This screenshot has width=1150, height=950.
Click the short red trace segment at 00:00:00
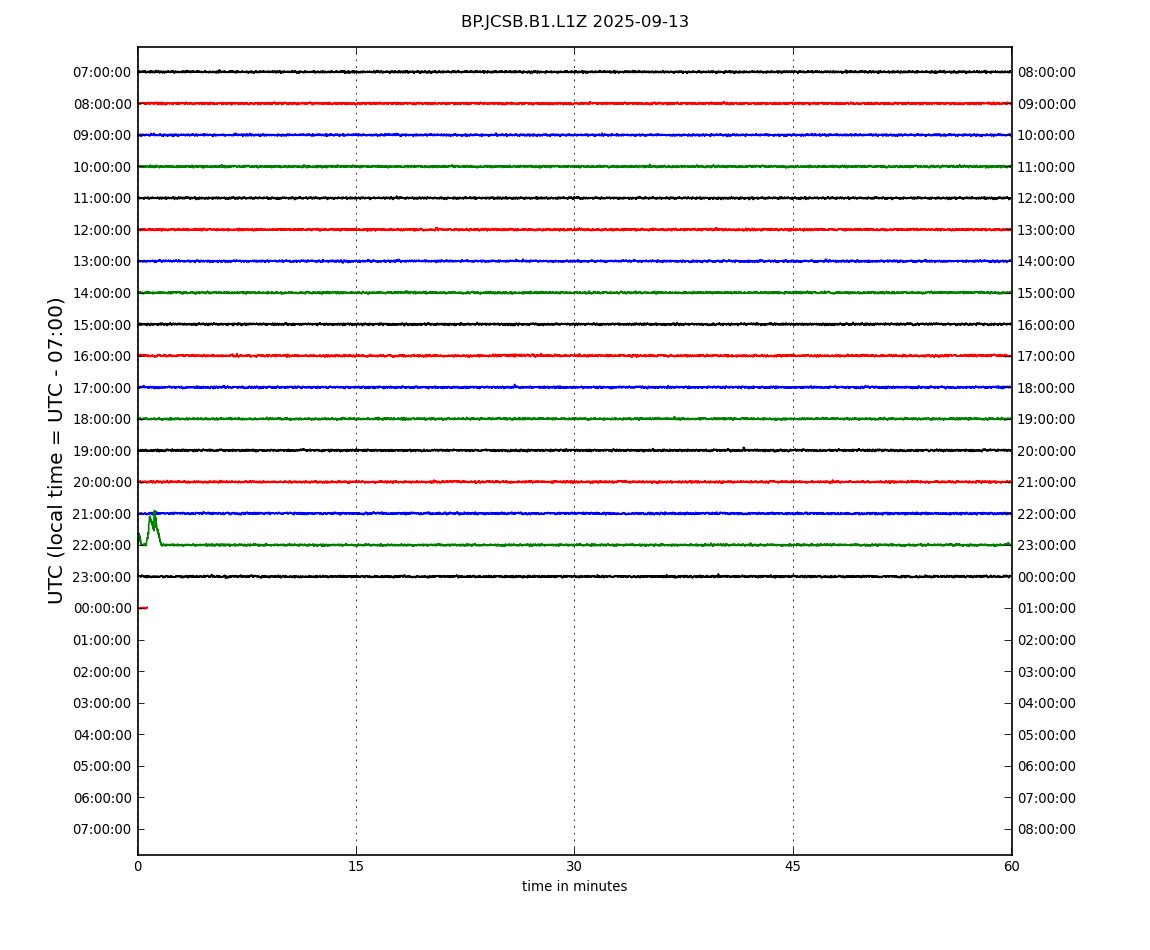click(143, 608)
